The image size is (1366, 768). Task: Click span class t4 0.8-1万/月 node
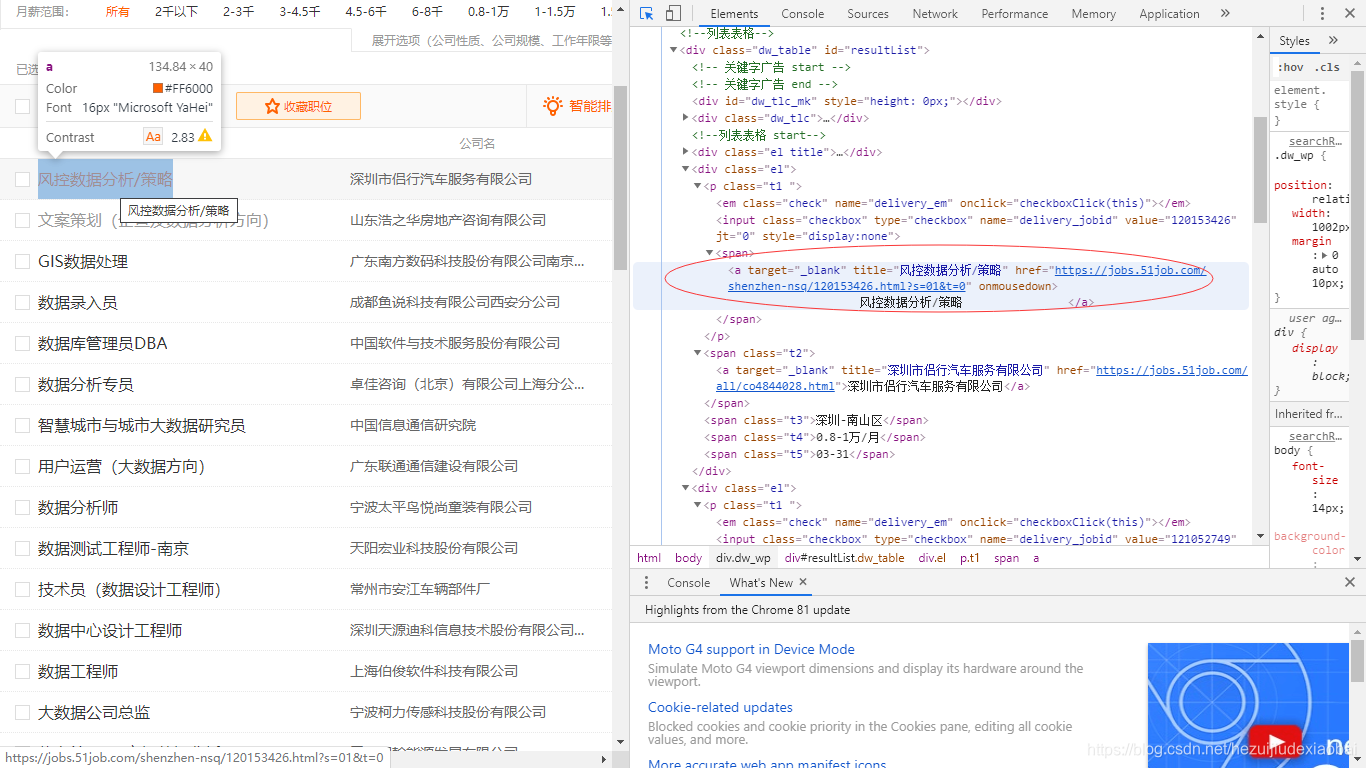click(x=815, y=437)
